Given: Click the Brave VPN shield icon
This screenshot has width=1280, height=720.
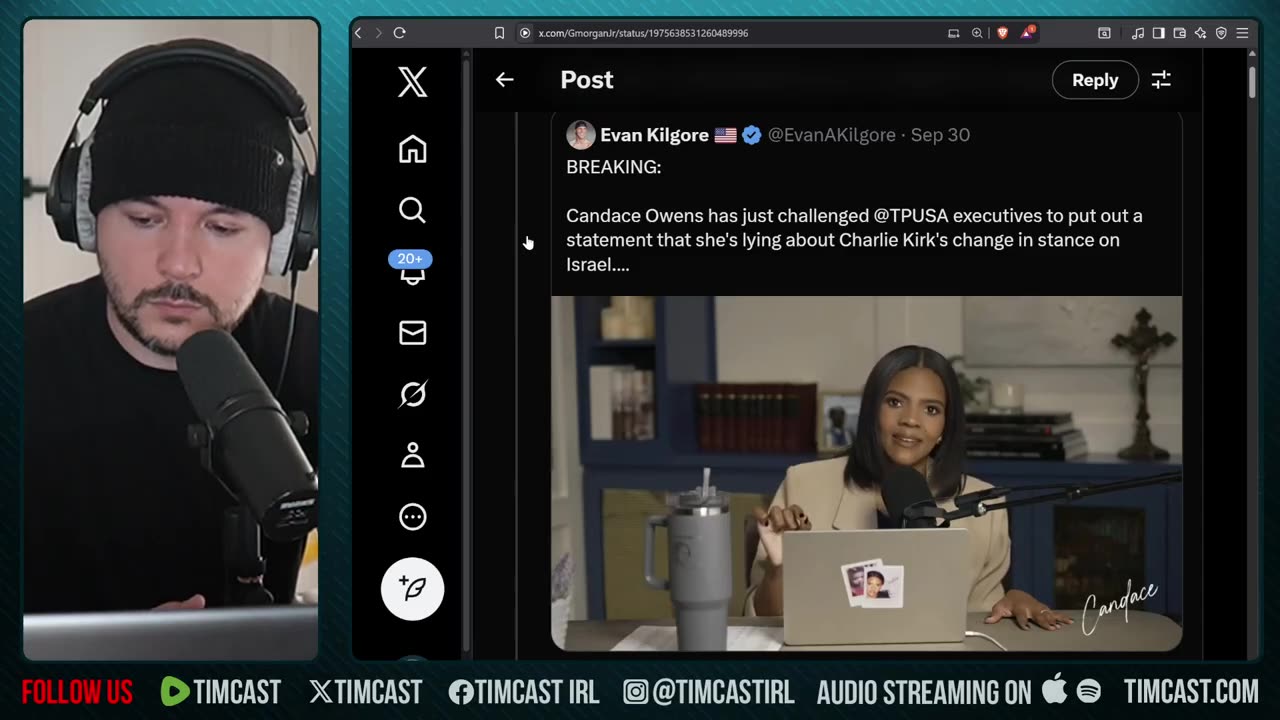Looking at the screenshot, I should (x=1221, y=33).
